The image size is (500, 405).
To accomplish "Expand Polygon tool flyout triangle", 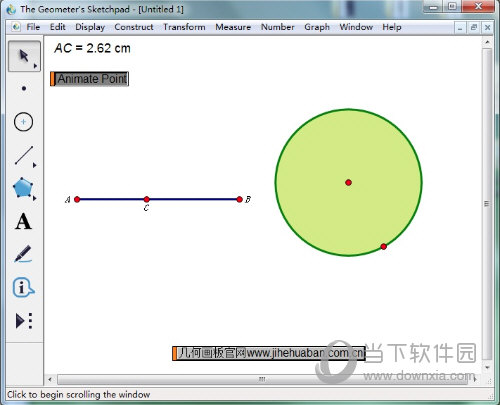I will pyautogui.click(x=34, y=198).
